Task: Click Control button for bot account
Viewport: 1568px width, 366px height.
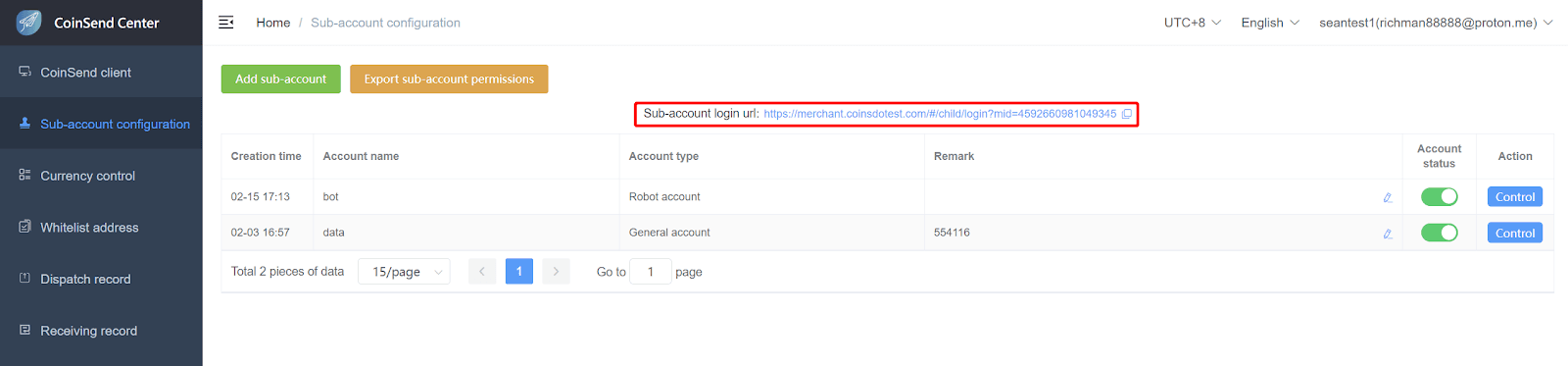Action: click(x=1515, y=196)
